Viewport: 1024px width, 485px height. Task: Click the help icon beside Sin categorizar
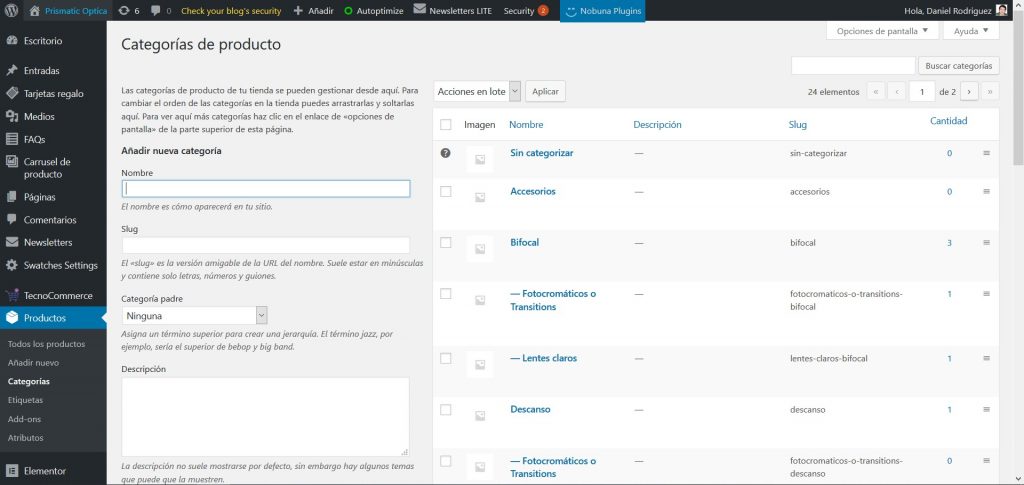[445, 153]
